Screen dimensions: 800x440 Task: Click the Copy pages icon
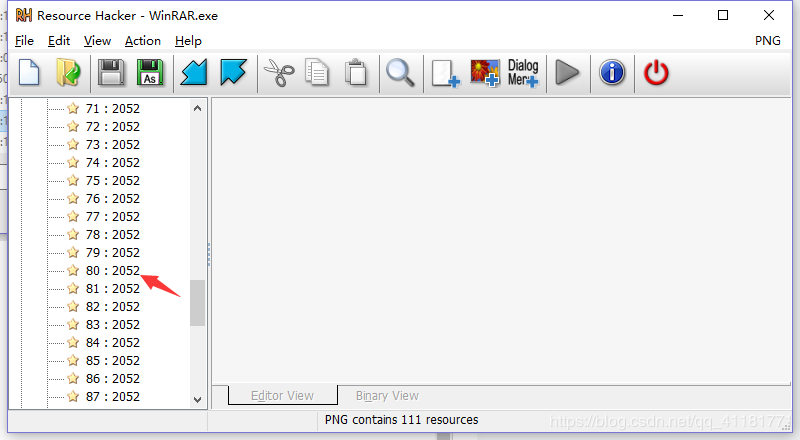click(x=317, y=73)
